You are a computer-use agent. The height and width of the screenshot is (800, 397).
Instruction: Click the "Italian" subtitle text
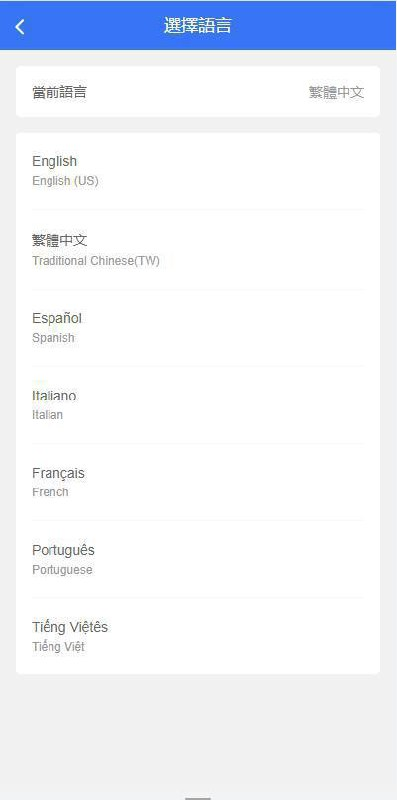click(47, 415)
